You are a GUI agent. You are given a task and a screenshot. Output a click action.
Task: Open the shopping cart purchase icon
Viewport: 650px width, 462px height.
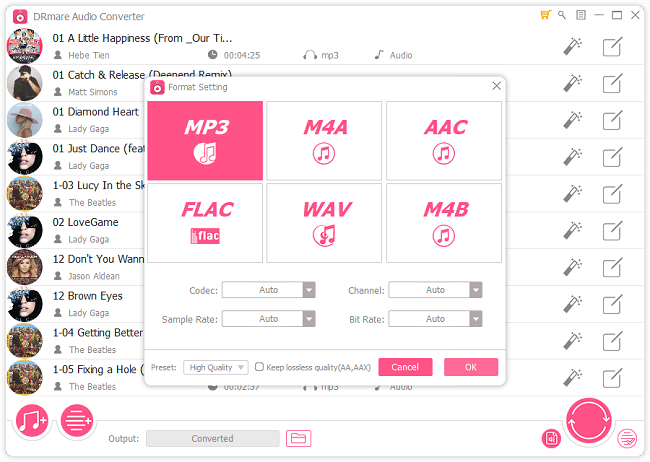coord(545,16)
